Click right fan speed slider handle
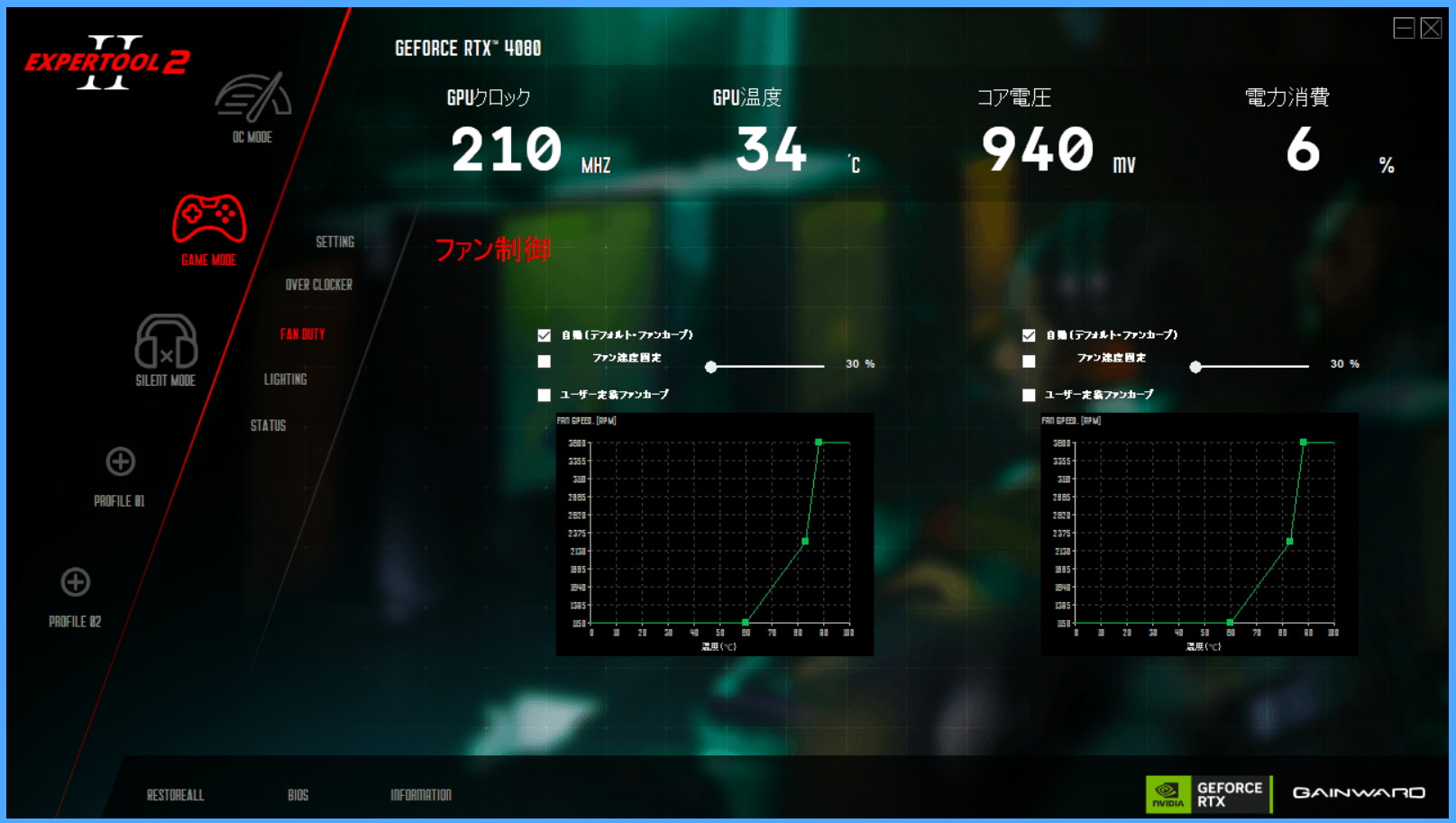The image size is (1456, 823). coord(1195,367)
